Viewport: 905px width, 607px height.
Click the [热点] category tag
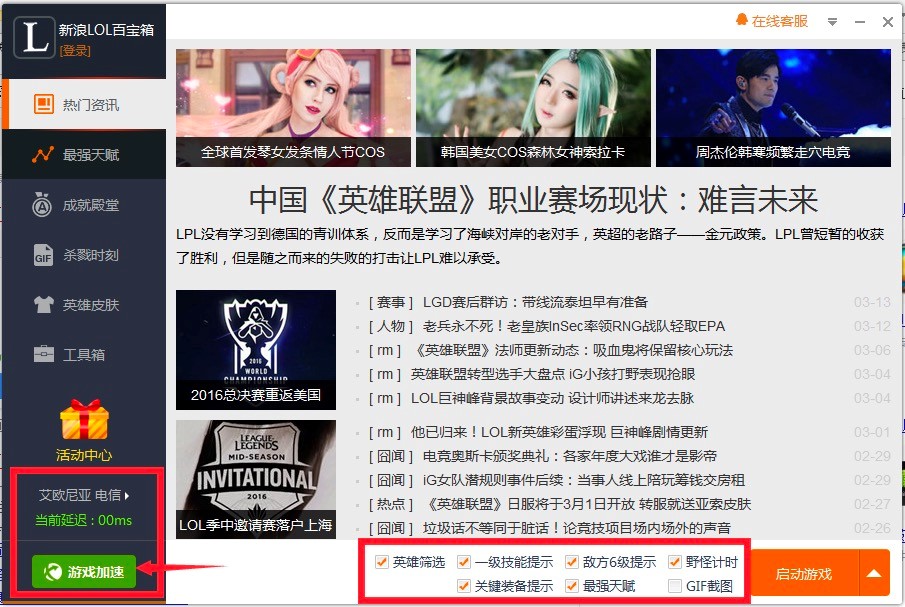(391, 504)
